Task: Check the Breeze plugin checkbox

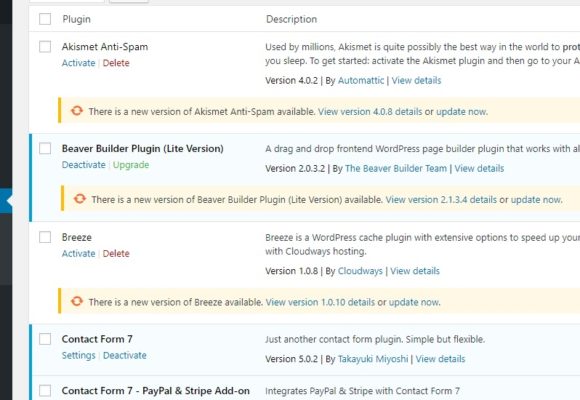Action: point(45,237)
